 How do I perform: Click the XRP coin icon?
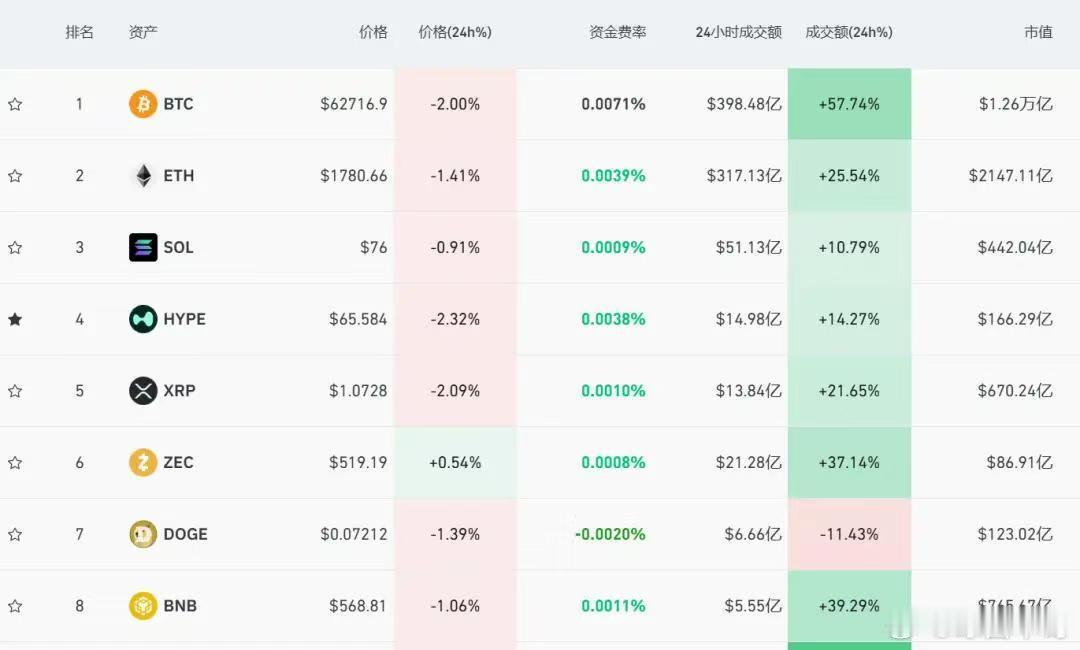[x=143, y=390]
